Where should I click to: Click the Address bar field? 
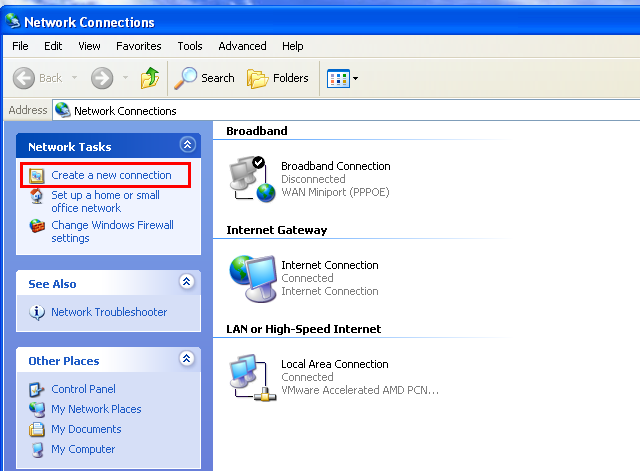coord(346,111)
